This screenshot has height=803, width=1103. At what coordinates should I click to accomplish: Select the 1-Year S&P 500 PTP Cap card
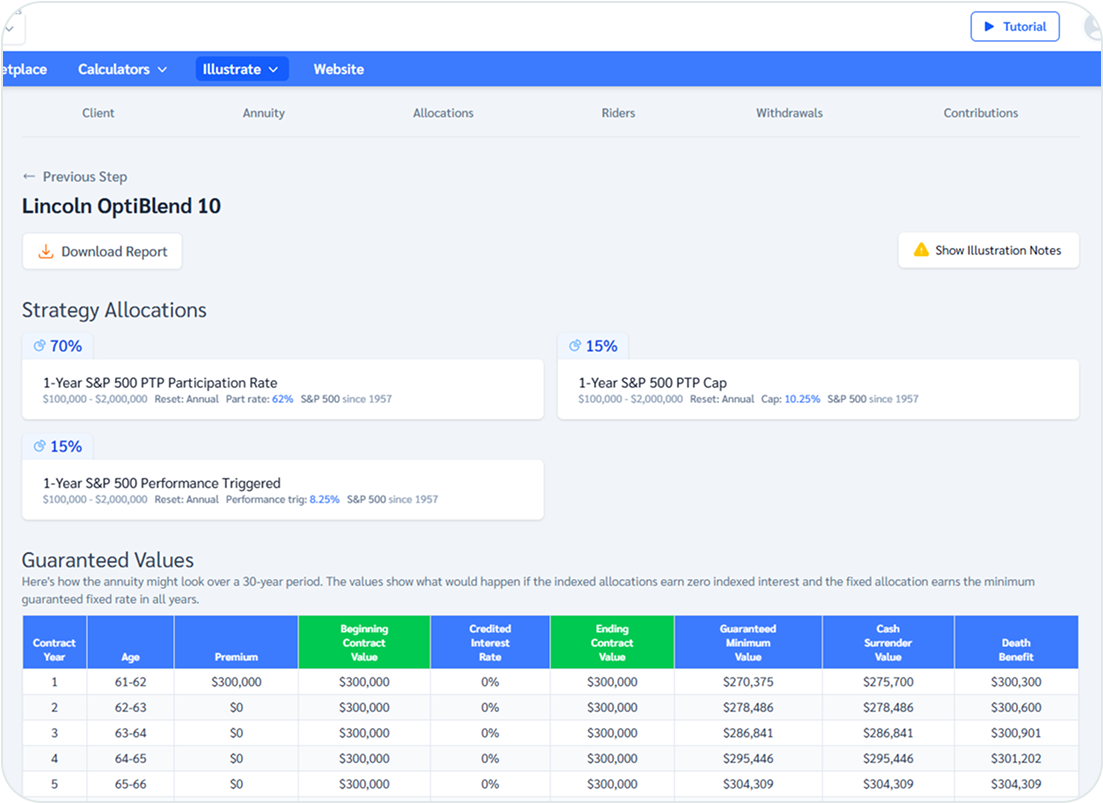click(x=818, y=390)
